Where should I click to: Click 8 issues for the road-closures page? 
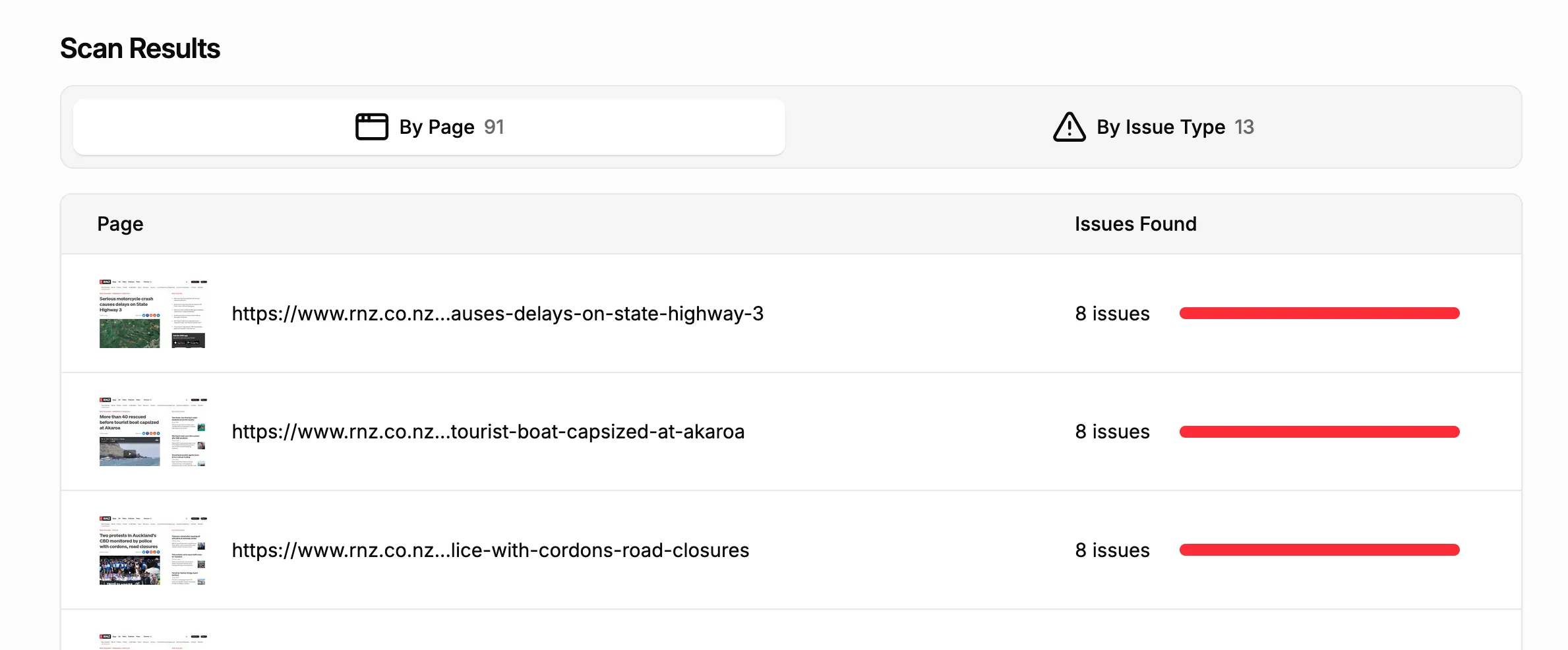(1112, 550)
